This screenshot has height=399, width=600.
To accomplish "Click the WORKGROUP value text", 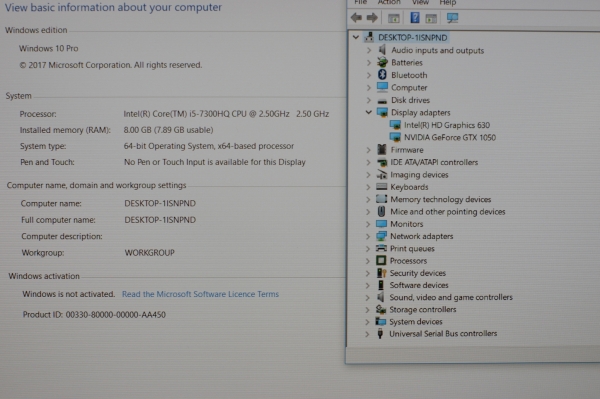I will (x=150, y=252).
